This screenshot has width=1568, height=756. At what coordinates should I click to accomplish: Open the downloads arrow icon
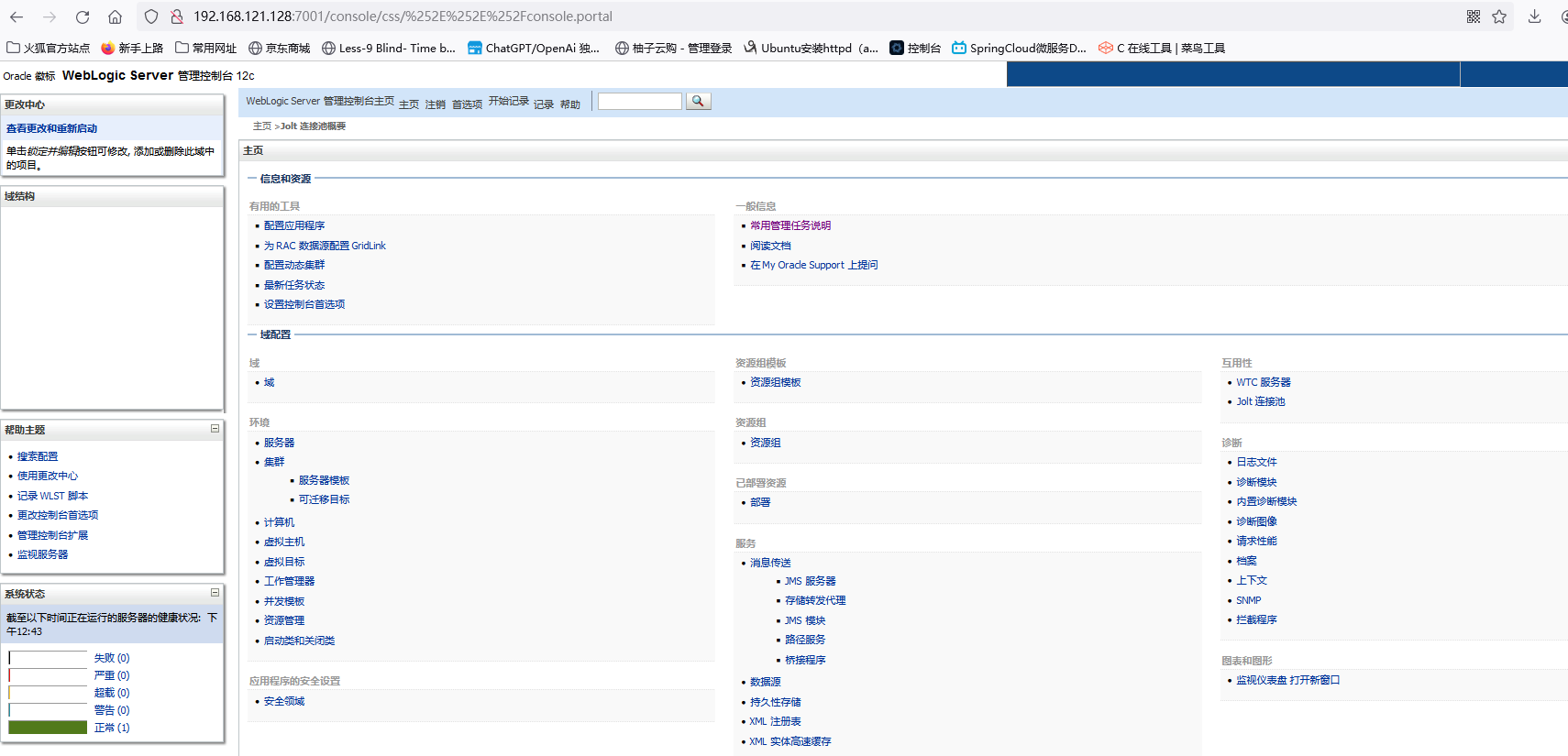(1534, 16)
